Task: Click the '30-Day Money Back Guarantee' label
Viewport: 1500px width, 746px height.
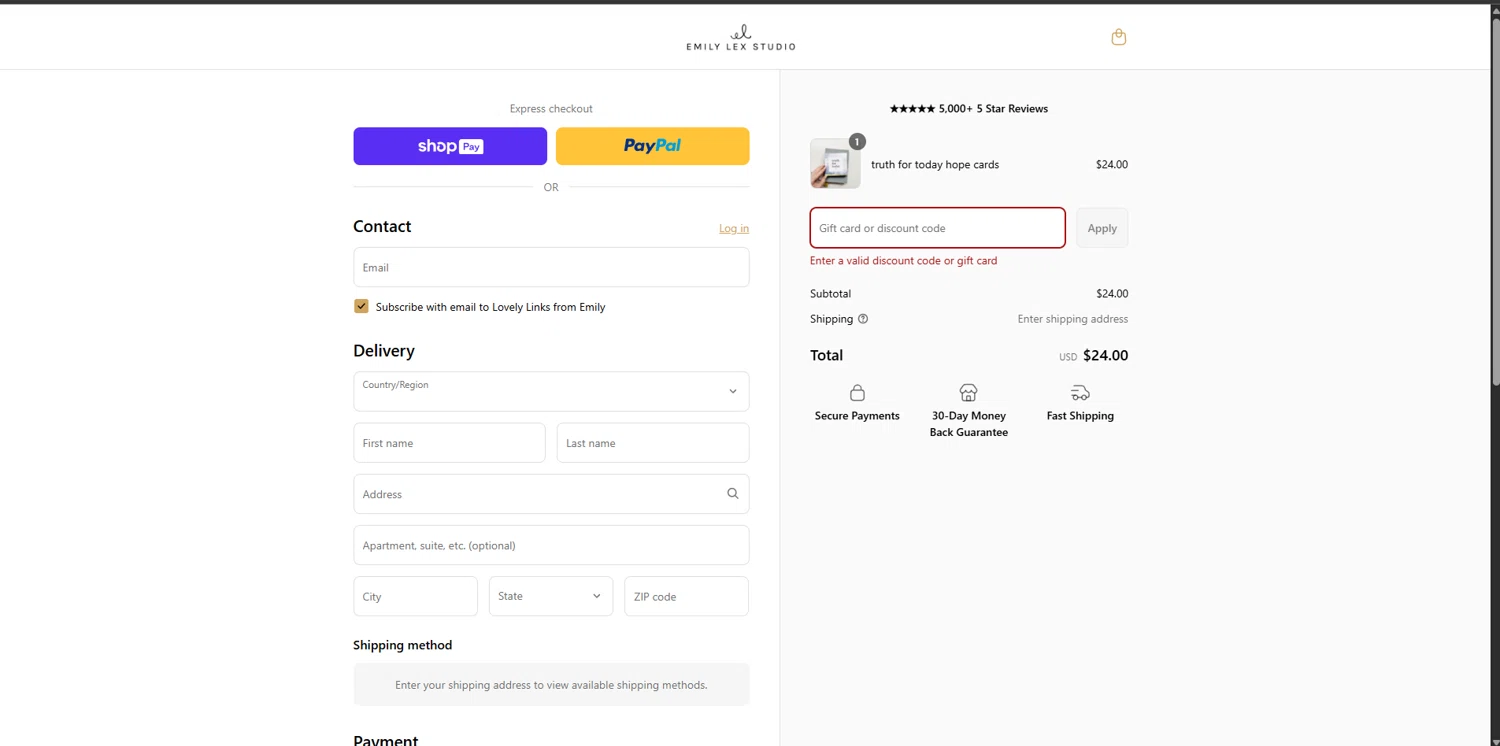Action: tap(969, 424)
